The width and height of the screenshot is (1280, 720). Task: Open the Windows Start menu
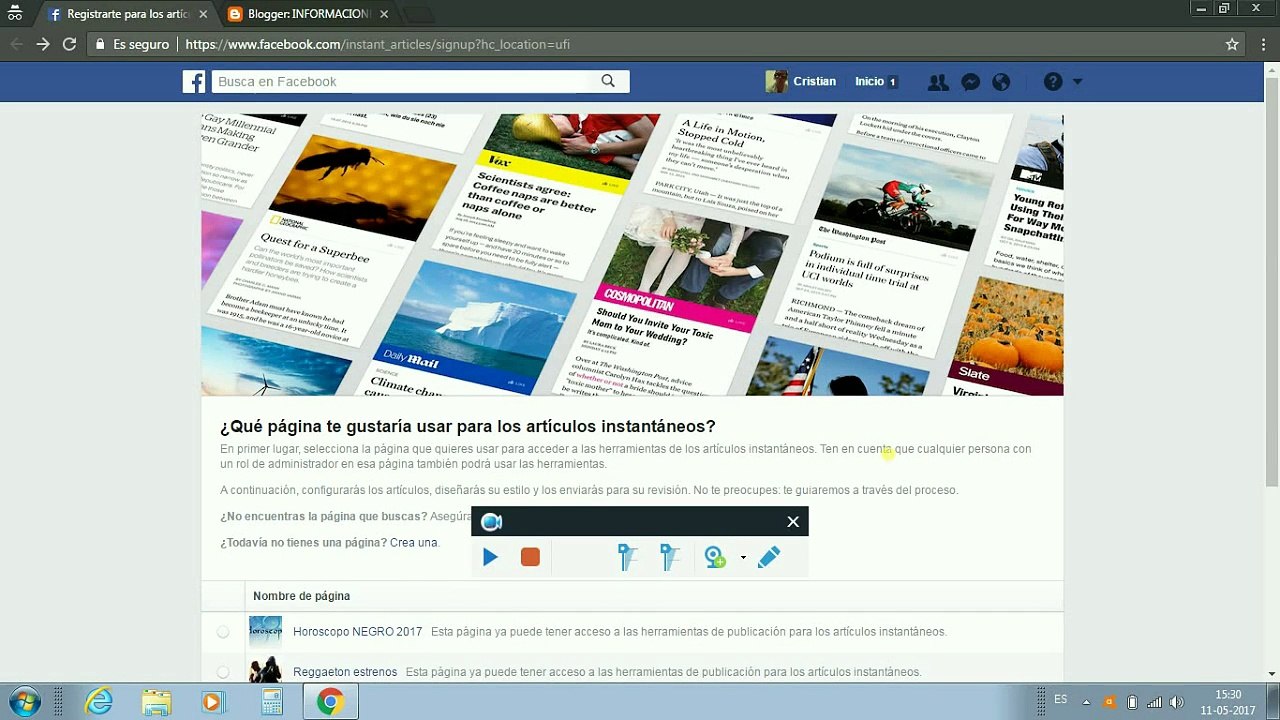point(24,702)
